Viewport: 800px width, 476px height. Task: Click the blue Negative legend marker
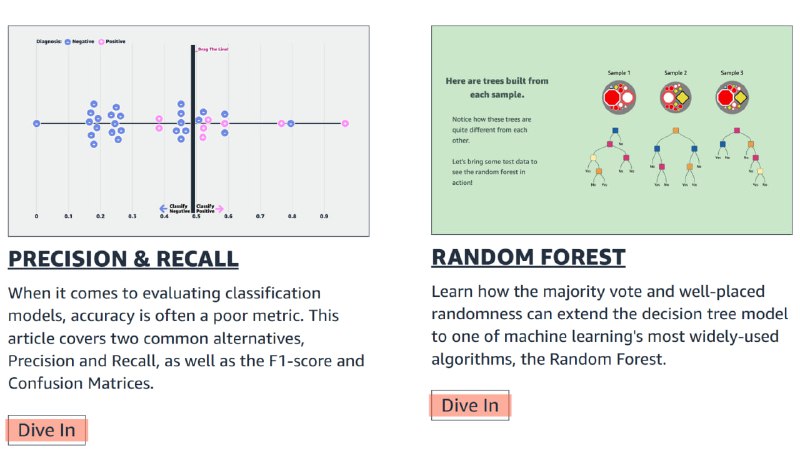[67, 42]
